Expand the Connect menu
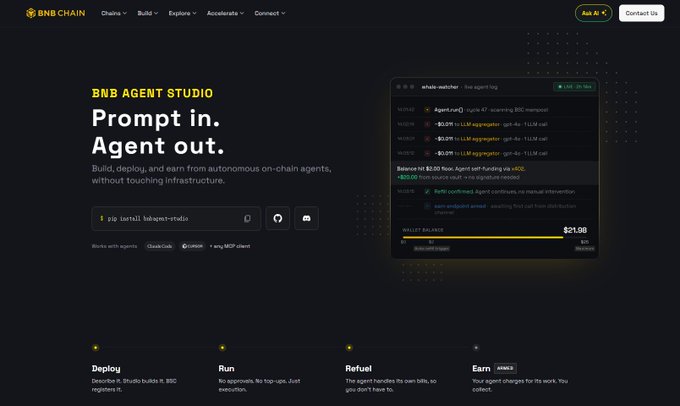The width and height of the screenshot is (680, 406). (x=270, y=13)
